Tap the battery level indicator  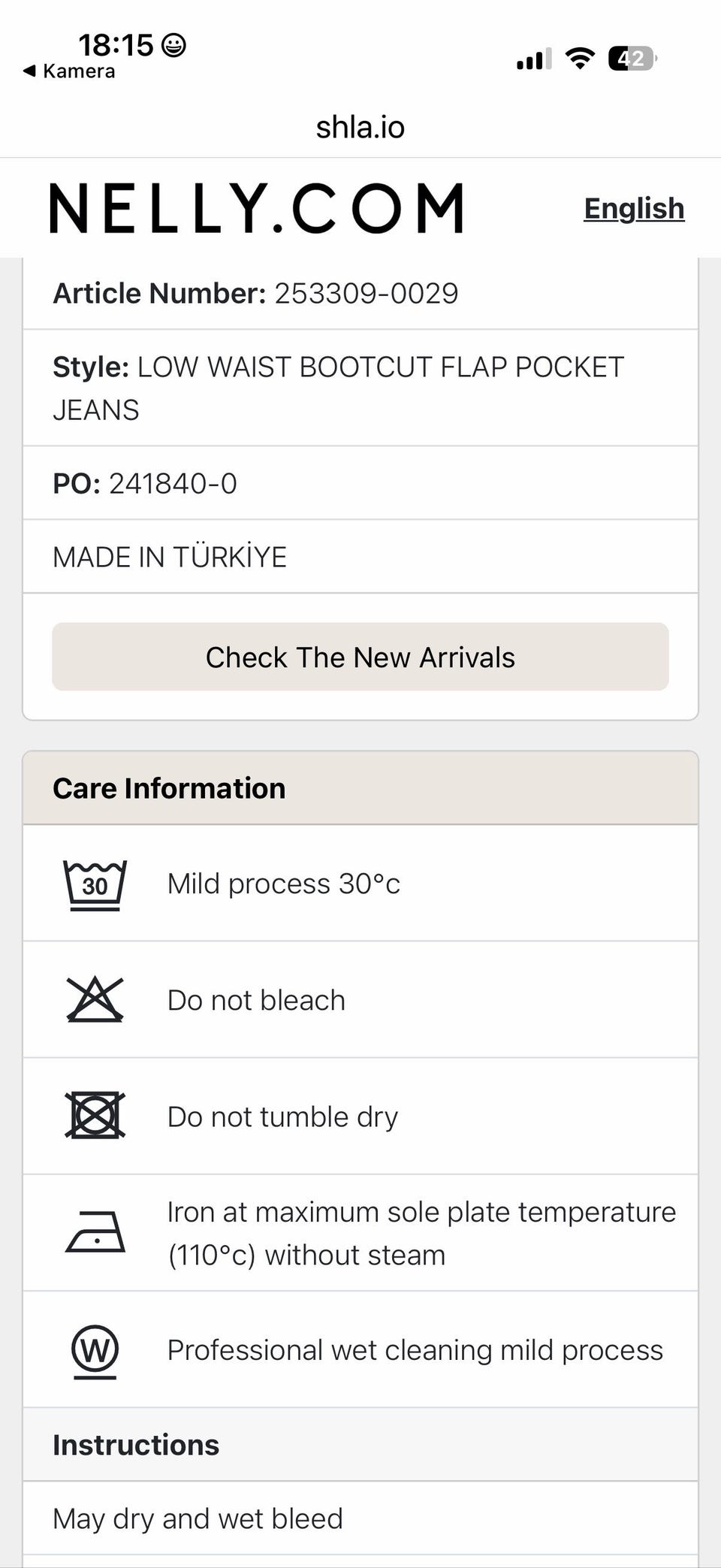tap(632, 58)
